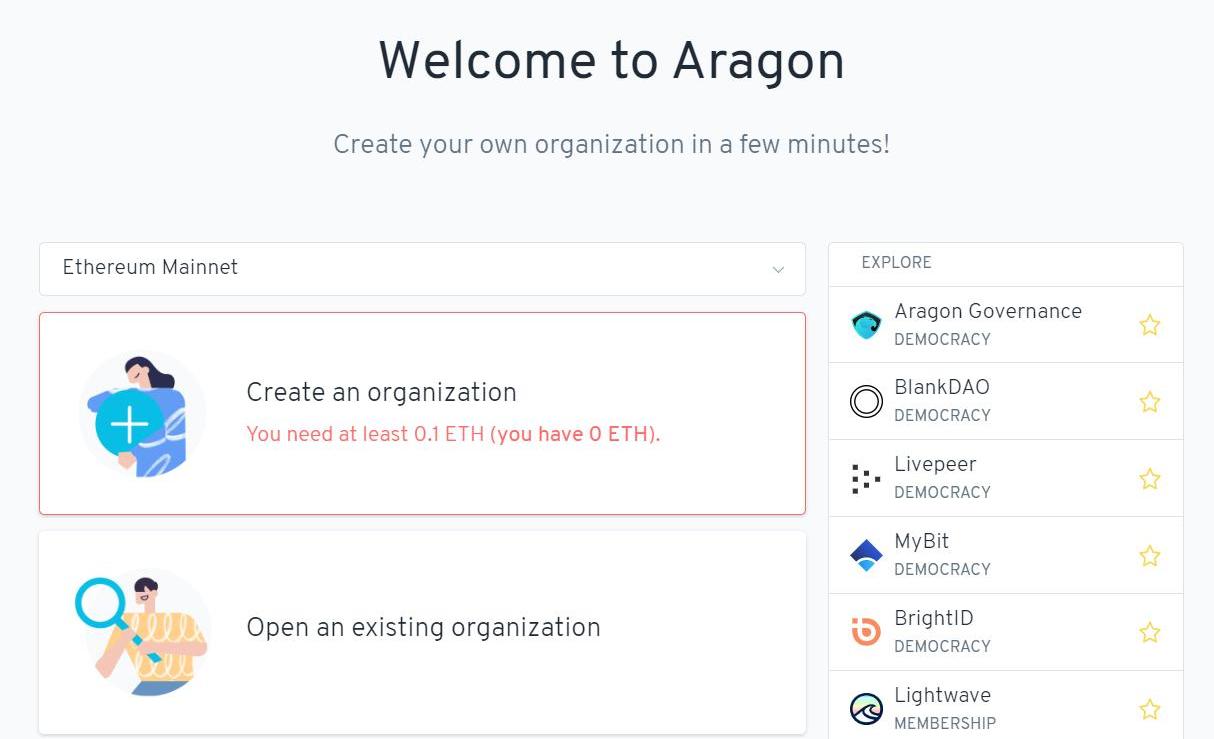
Task: Click the Aragon Governance eagle logo
Action: click(x=866, y=325)
